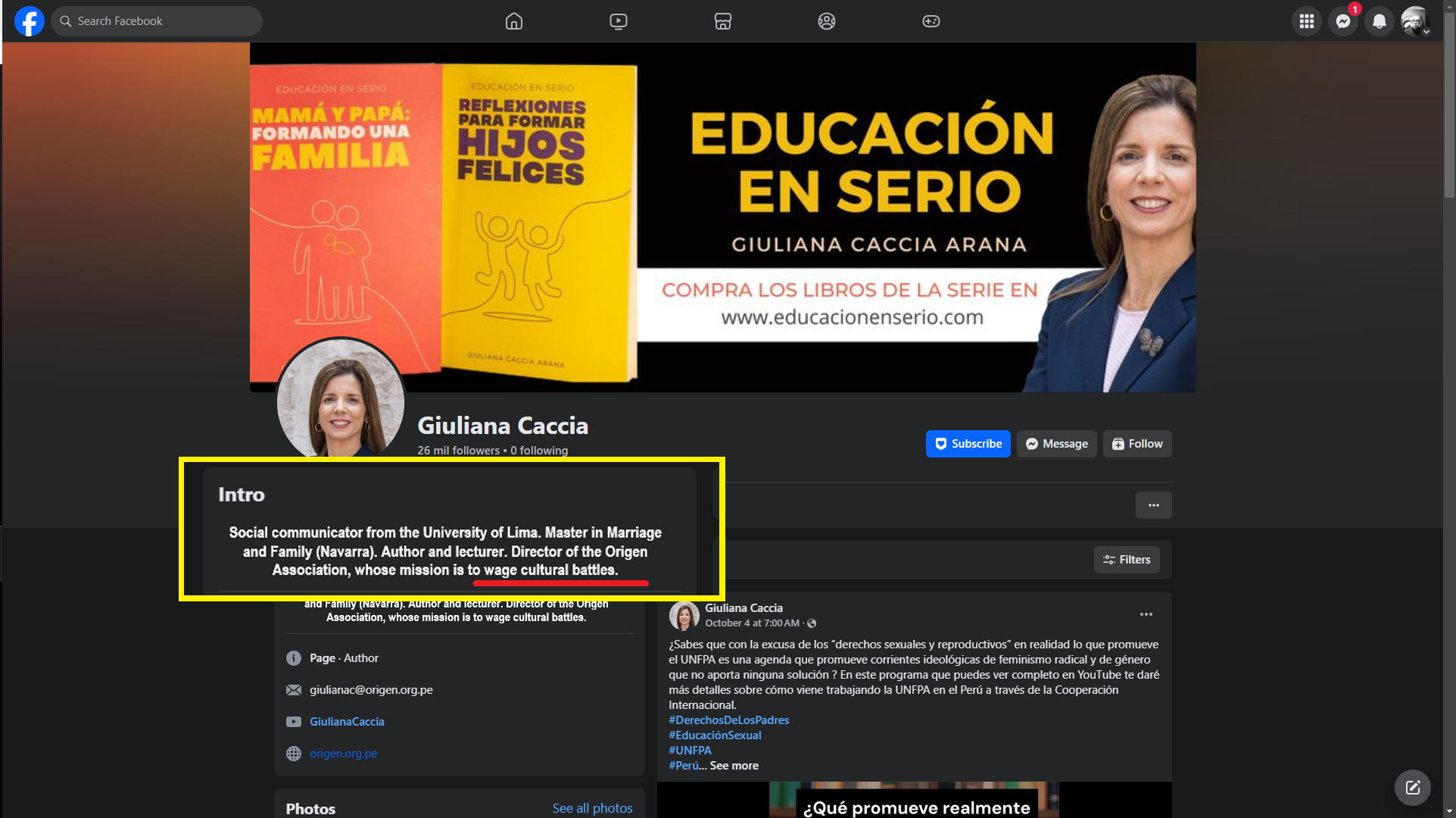The width and height of the screenshot is (1456, 818).
Task: Open the account profile menu
Action: [x=1415, y=21]
